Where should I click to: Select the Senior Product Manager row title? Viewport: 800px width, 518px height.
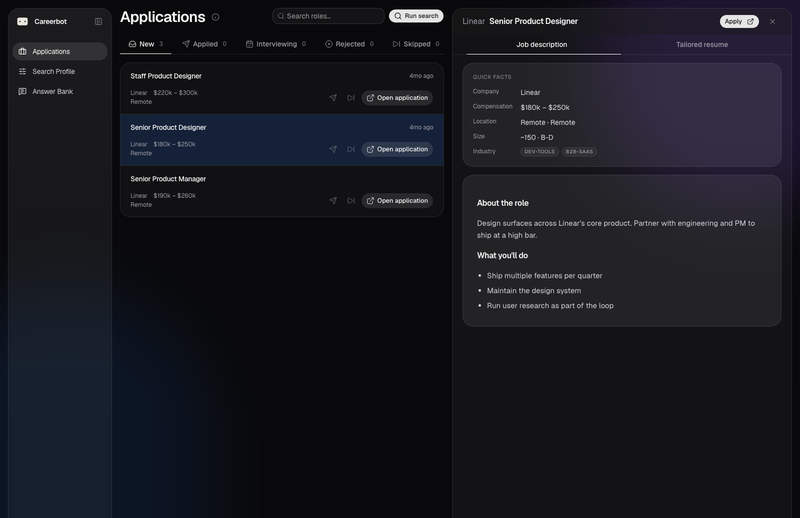click(168, 179)
